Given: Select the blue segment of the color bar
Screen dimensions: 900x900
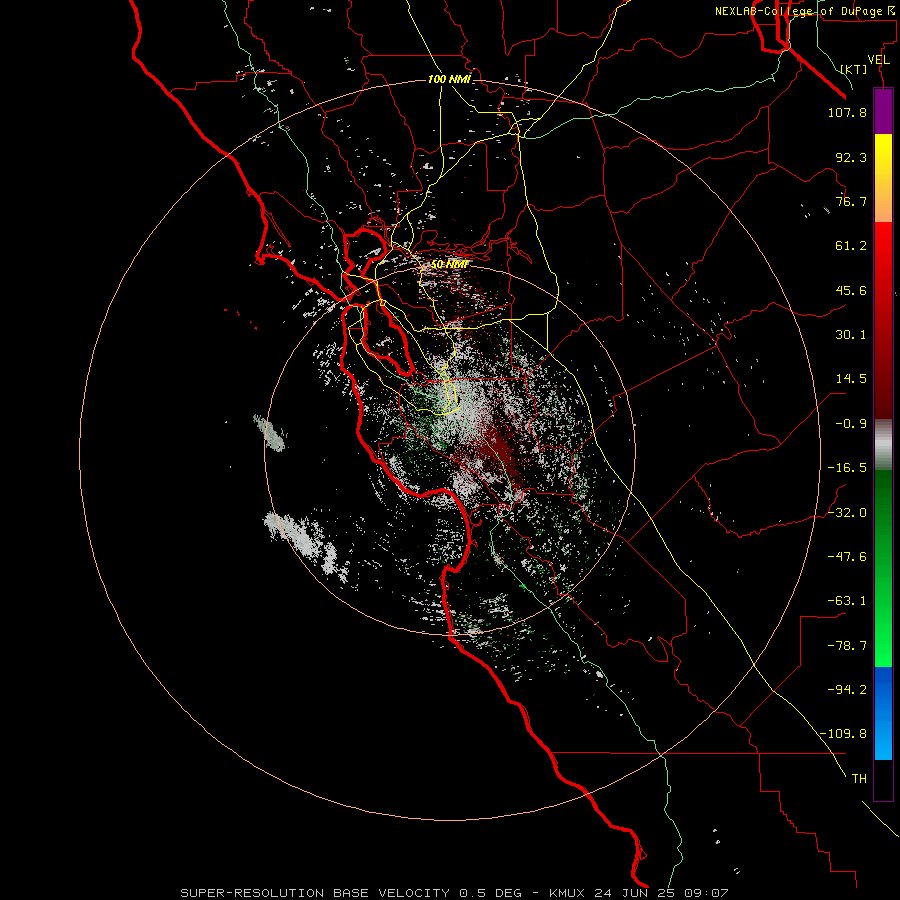Looking at the screenshot, I should click(x=883, y=713).
